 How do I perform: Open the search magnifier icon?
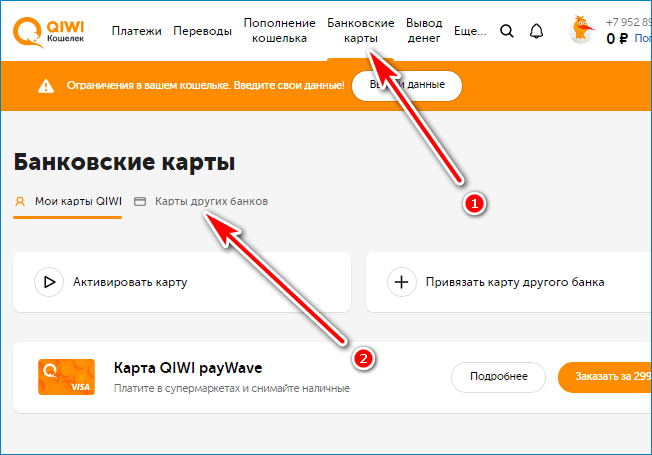tap(506, 31)
